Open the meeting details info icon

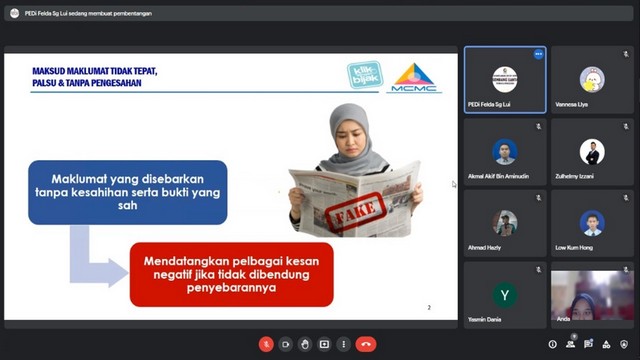click(553, 344)
